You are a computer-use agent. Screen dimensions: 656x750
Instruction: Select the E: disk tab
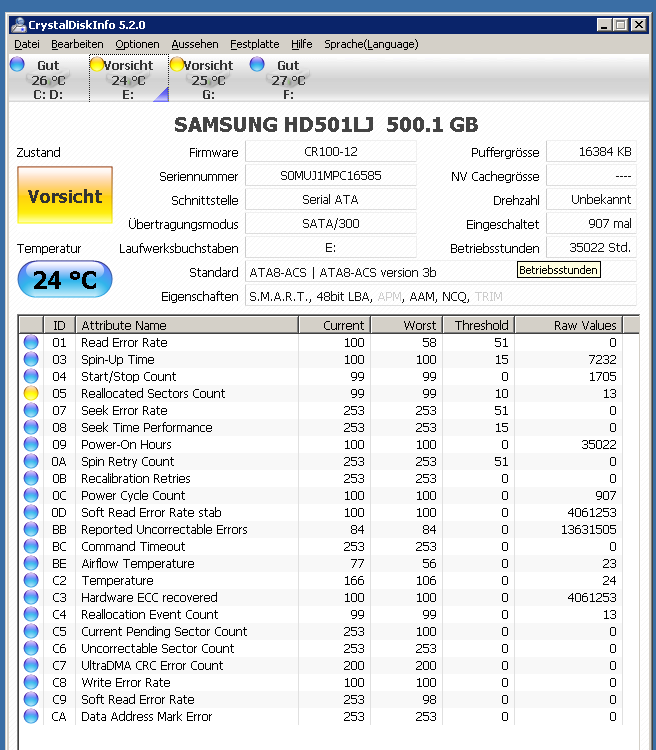point(129,78)
